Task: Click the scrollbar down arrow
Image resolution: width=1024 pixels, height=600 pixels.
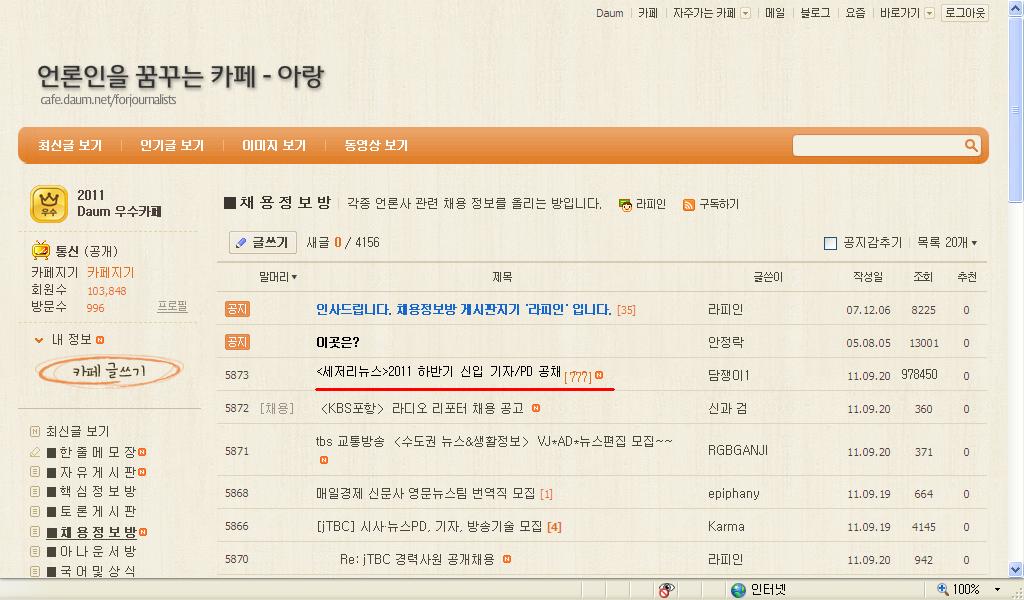Action: pyautogui.click(x=1016, y=569)
